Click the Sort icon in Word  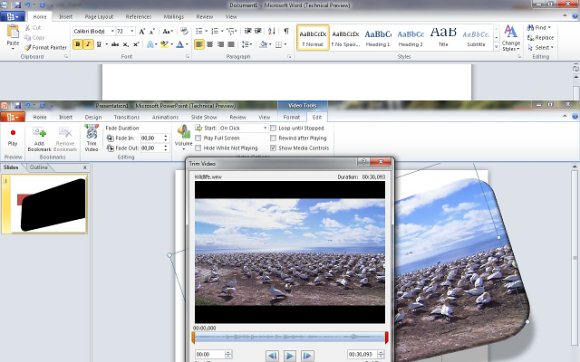coord(272,31)
